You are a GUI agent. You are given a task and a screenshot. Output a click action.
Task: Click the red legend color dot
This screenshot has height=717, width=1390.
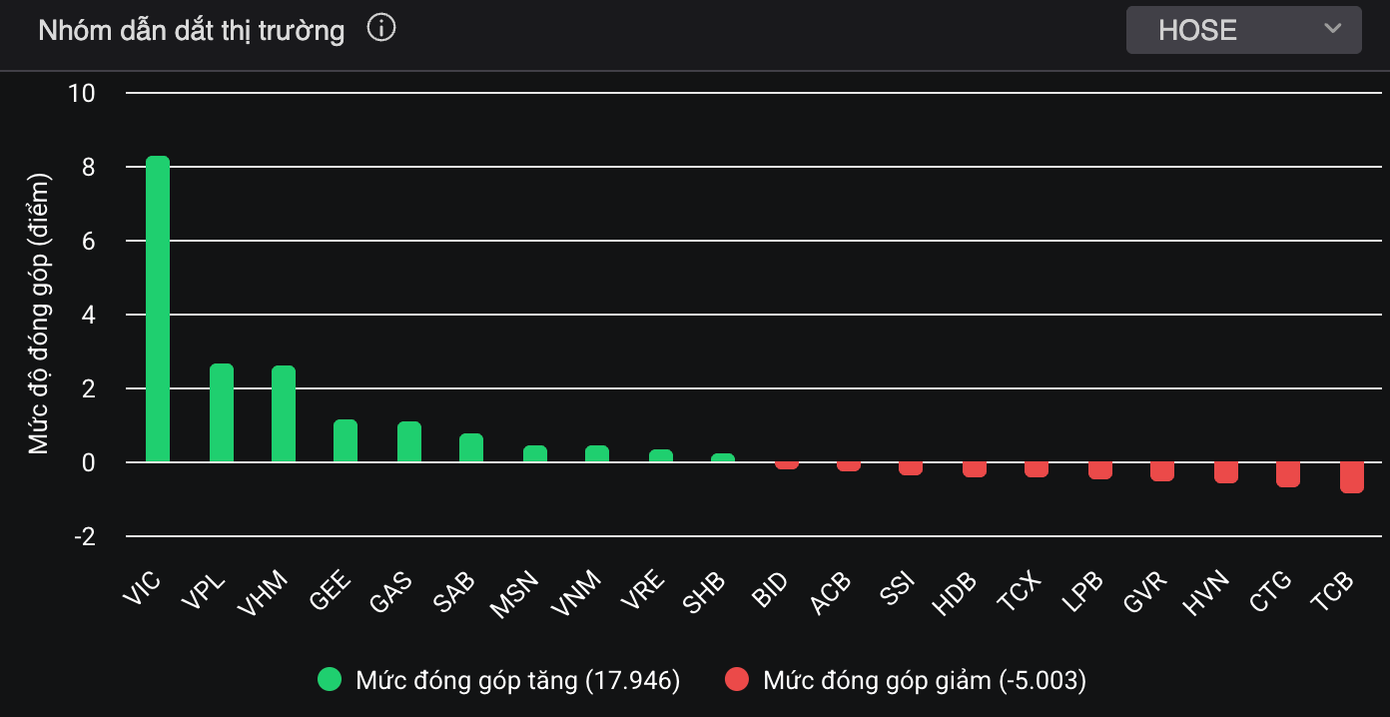point(736,680)
